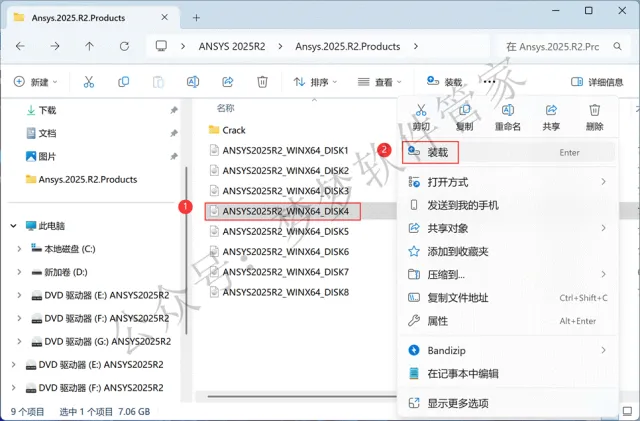Click Cut (剪切) in the context menu
The width and height of the screenshot is (640, 421).
[421, 118]
